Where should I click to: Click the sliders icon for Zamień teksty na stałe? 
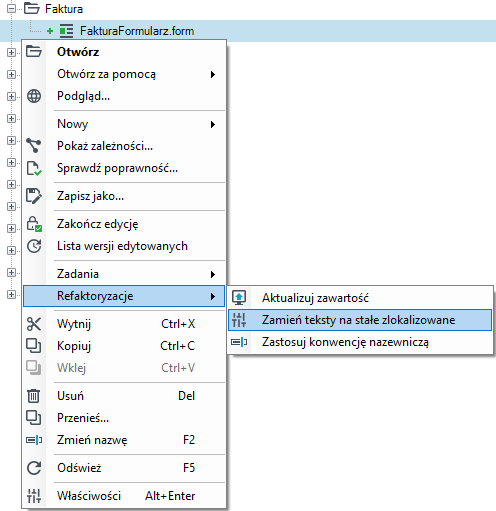[x=239, y=320]
